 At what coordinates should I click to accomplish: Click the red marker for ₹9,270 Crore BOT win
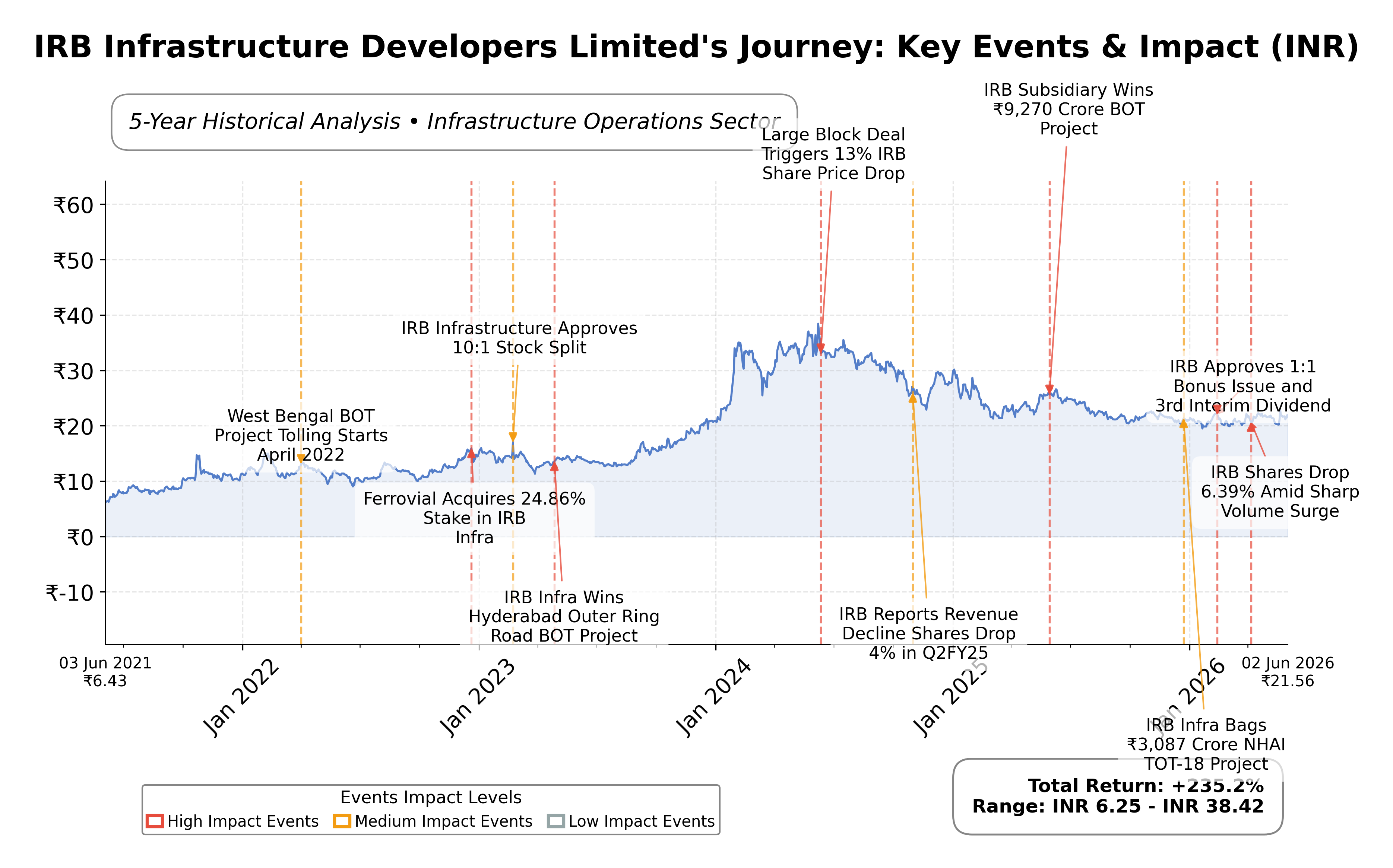coord(1049,389)
